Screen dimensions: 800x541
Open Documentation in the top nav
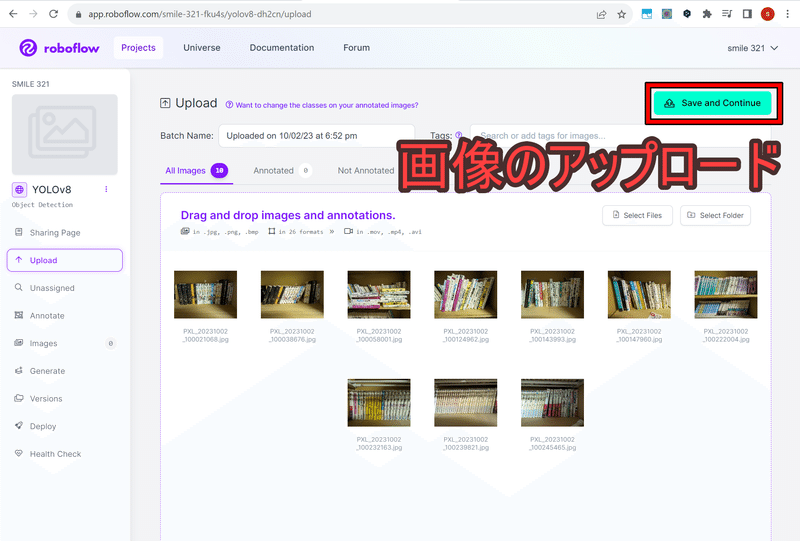(282, 47)
